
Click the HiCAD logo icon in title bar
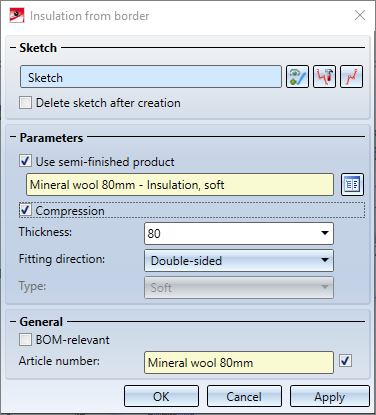[17, 16]
